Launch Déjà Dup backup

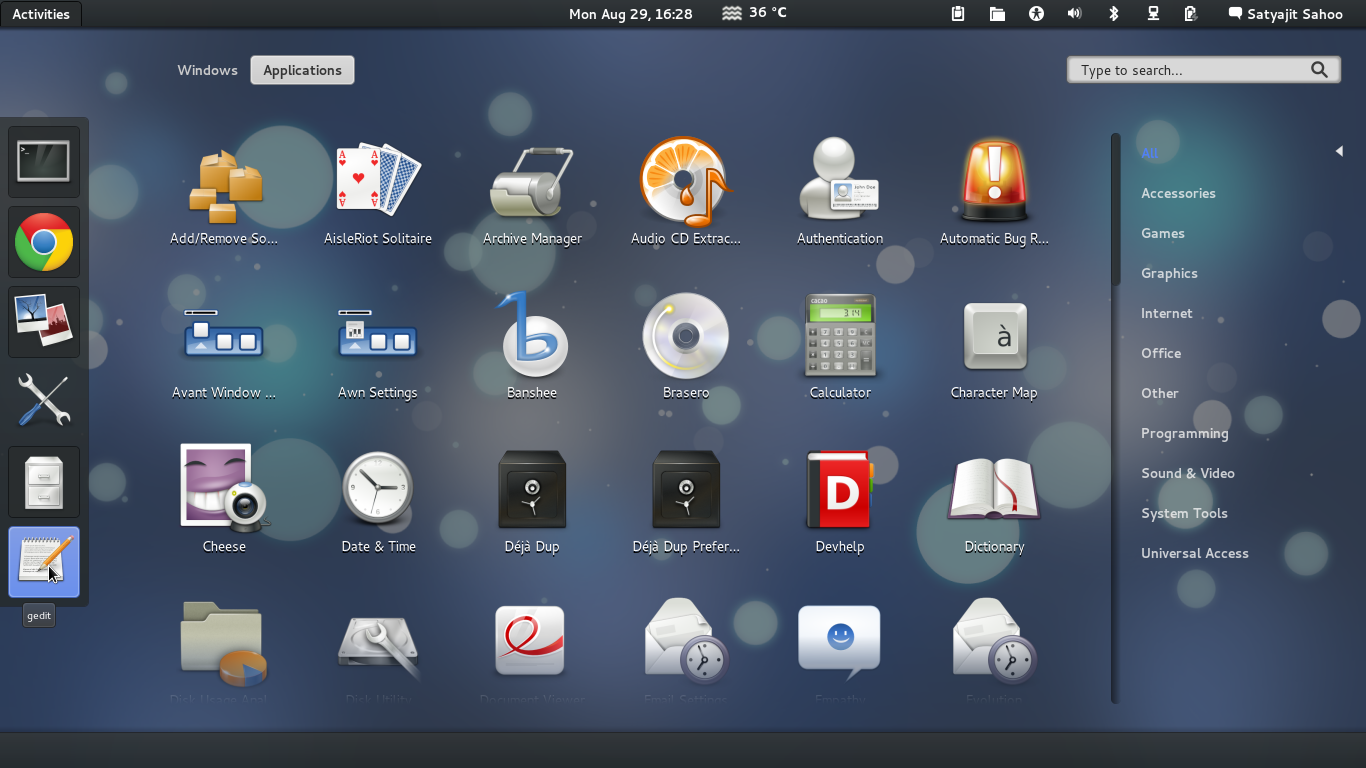(532, 500)
